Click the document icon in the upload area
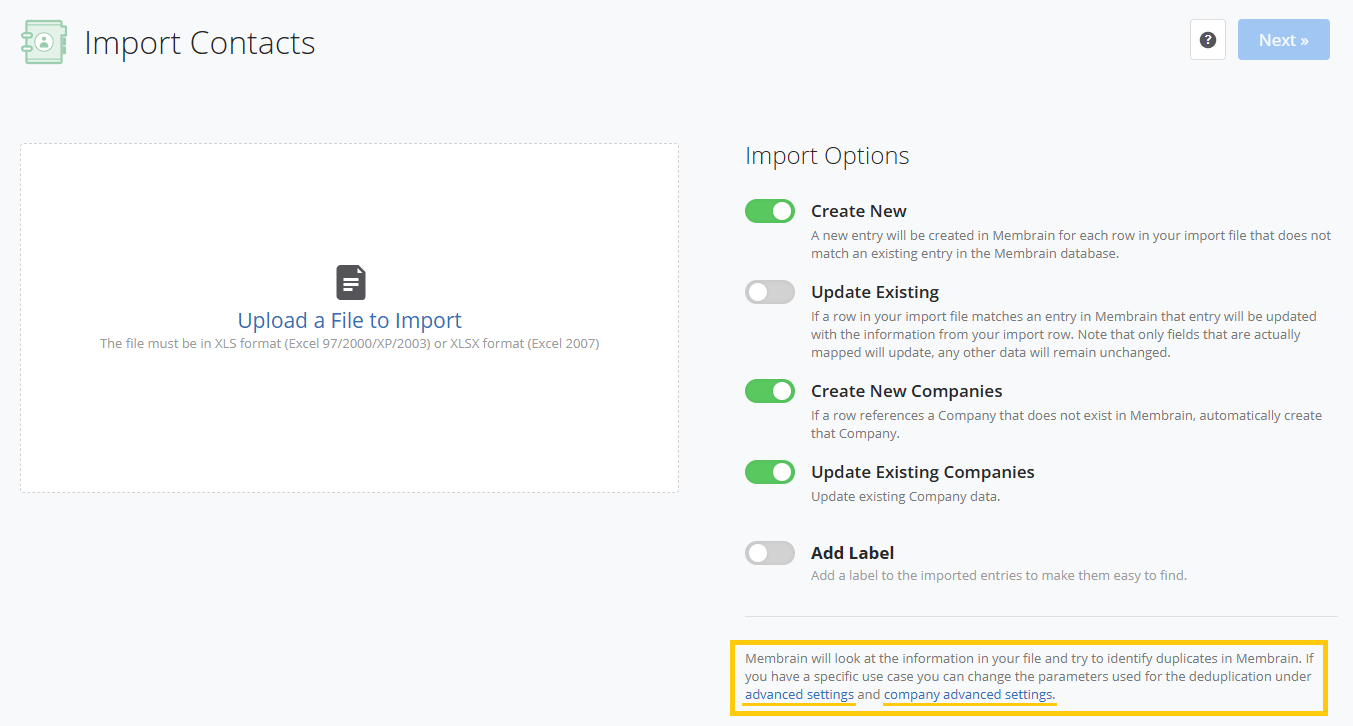Screen dimensions: 1353x726 (x=350, y=283)
